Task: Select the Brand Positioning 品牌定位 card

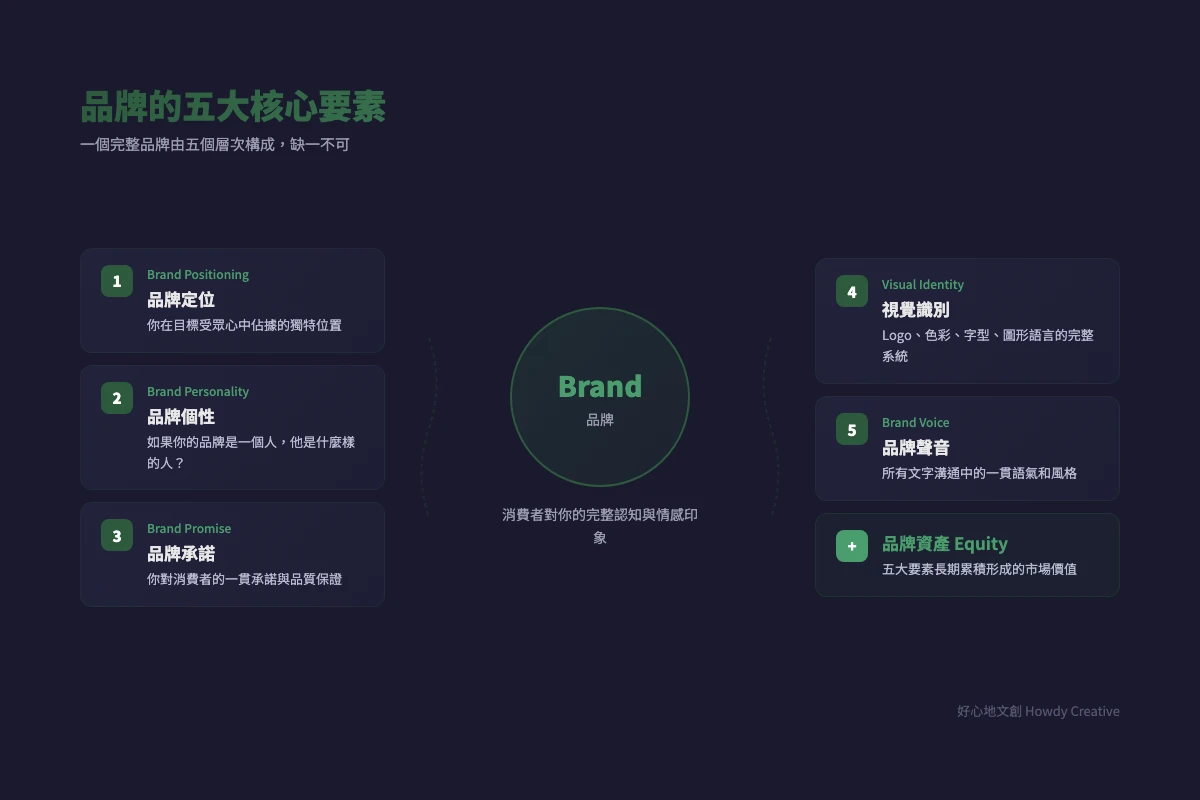Action: click(x=232, y=300)
